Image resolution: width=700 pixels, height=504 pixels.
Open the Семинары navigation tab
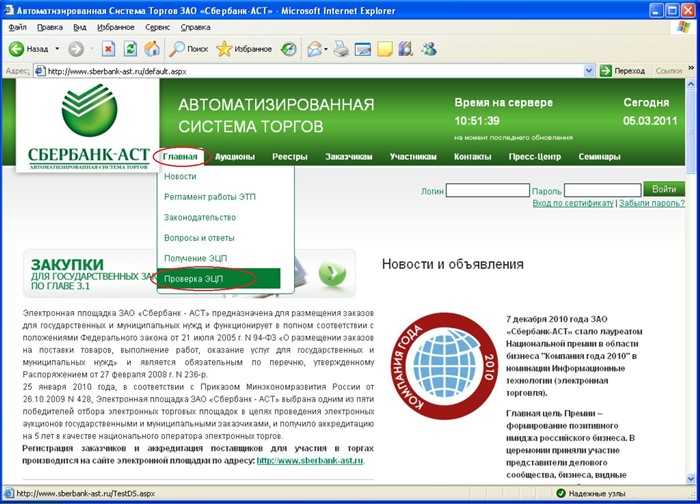point(599,157)
